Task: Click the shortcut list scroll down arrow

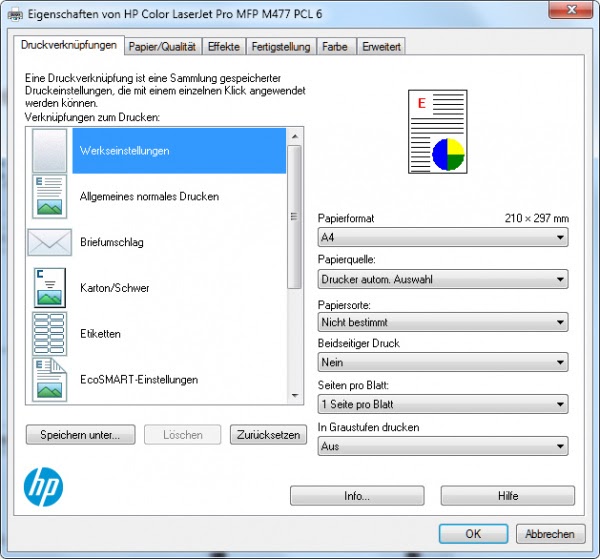Action: [295, 396]
